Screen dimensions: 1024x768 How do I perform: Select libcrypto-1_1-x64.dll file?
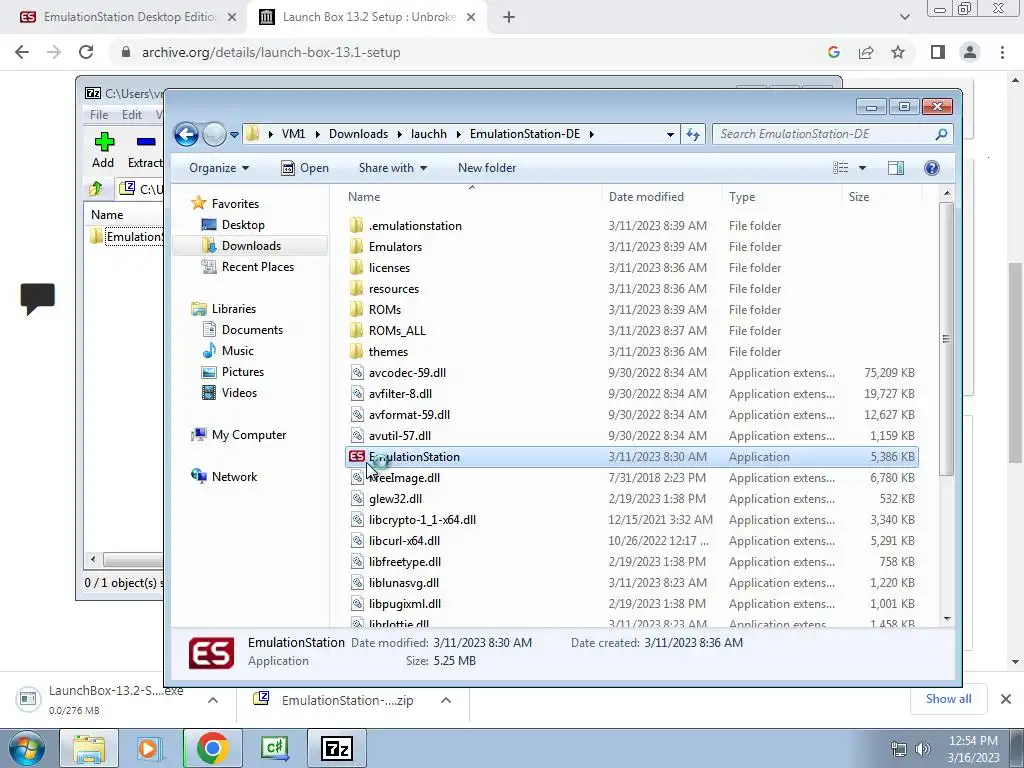coord(422,520)
